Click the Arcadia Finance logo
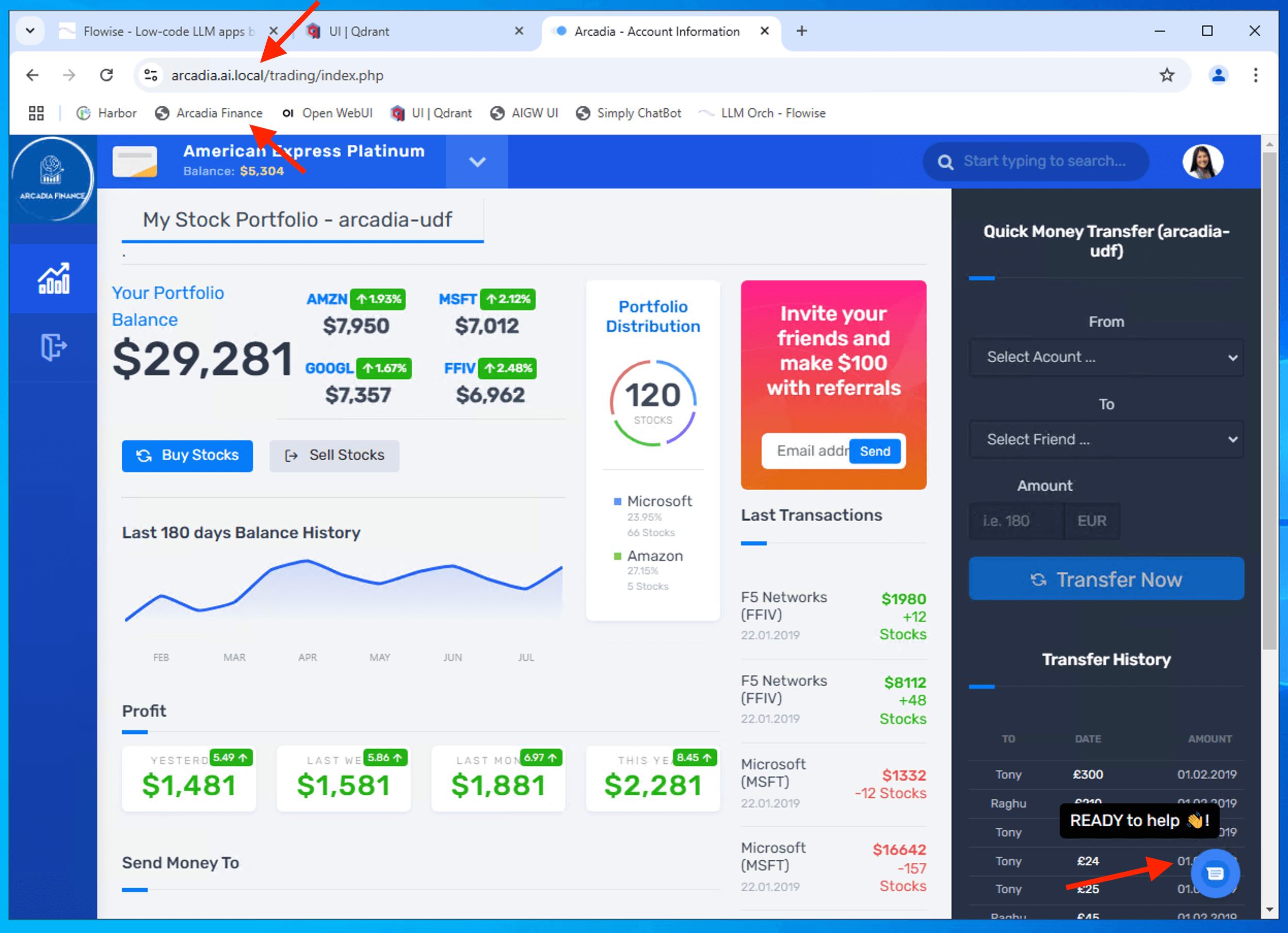This screenshot has height=933, width=1288. point(52,179)
